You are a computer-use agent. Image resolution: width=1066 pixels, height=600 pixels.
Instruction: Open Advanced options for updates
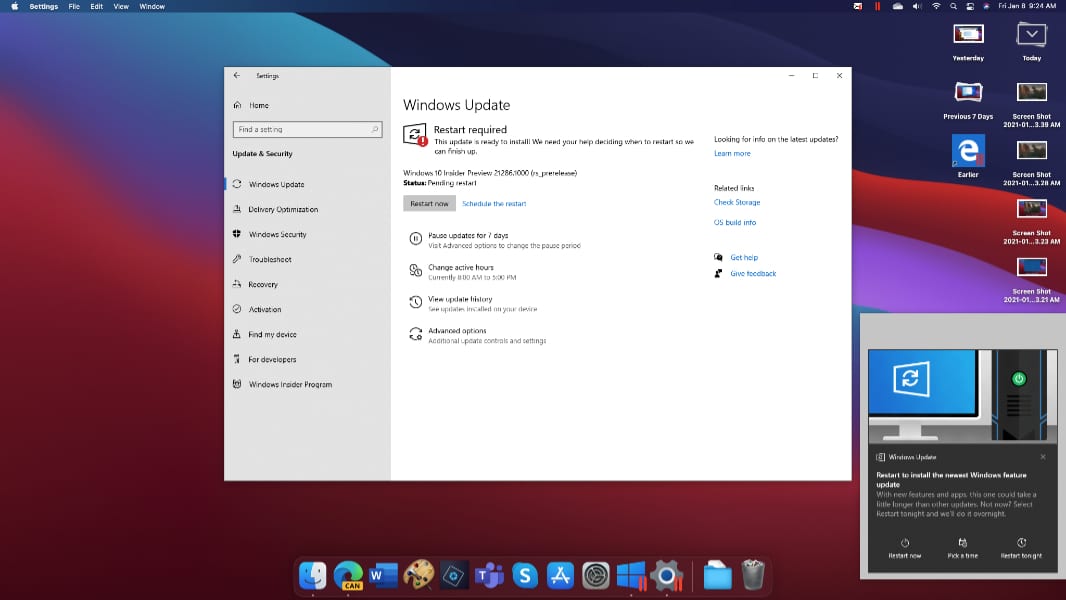tap(457, 331)
